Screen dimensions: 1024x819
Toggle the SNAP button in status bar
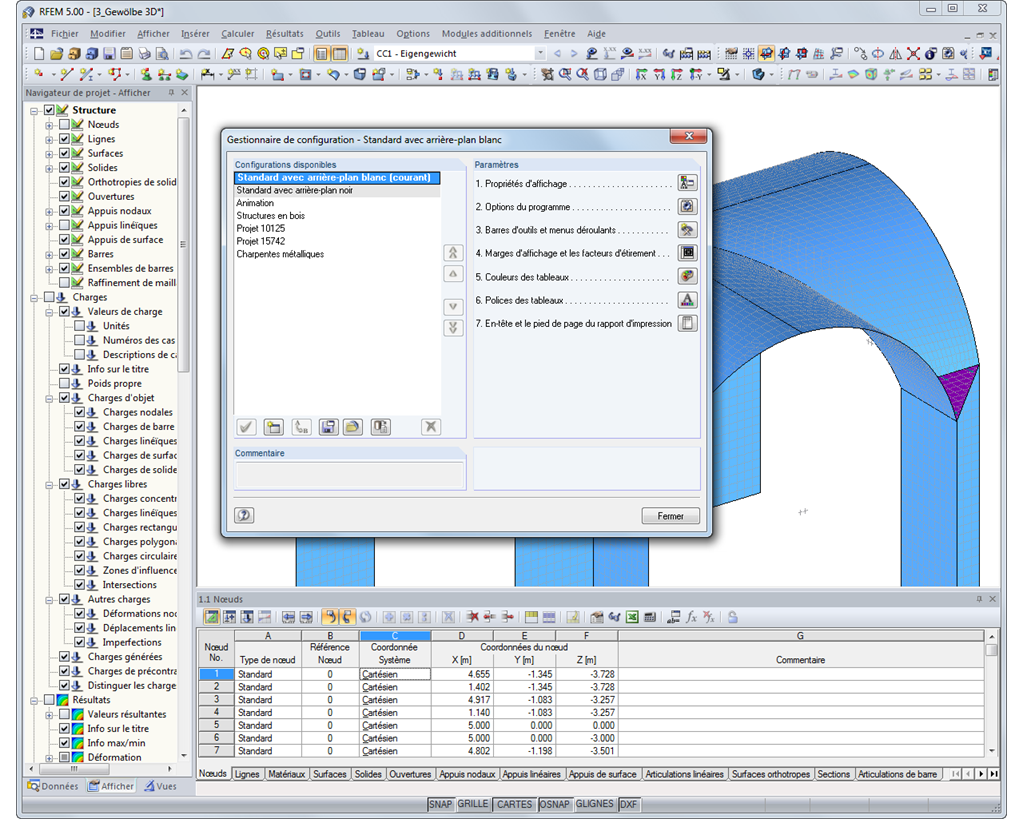[x=440, y=804]
